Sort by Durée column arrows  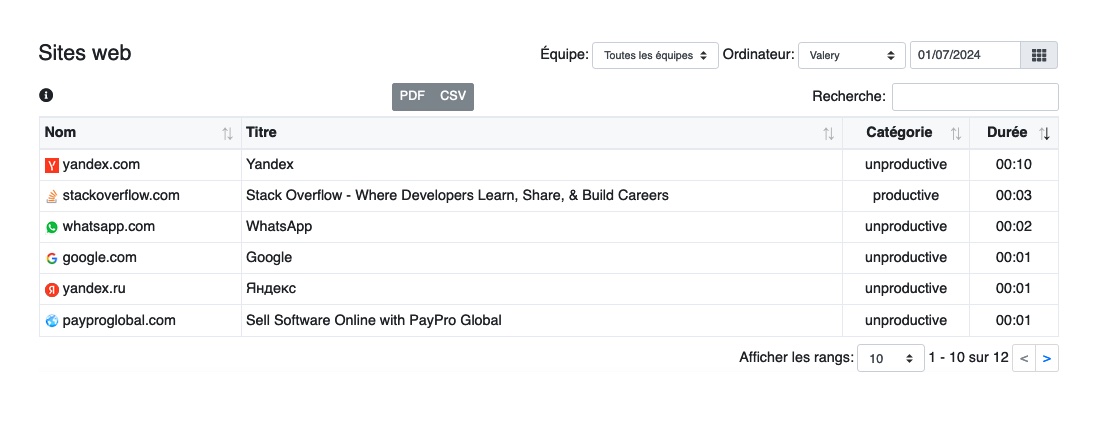[1044, 133]
